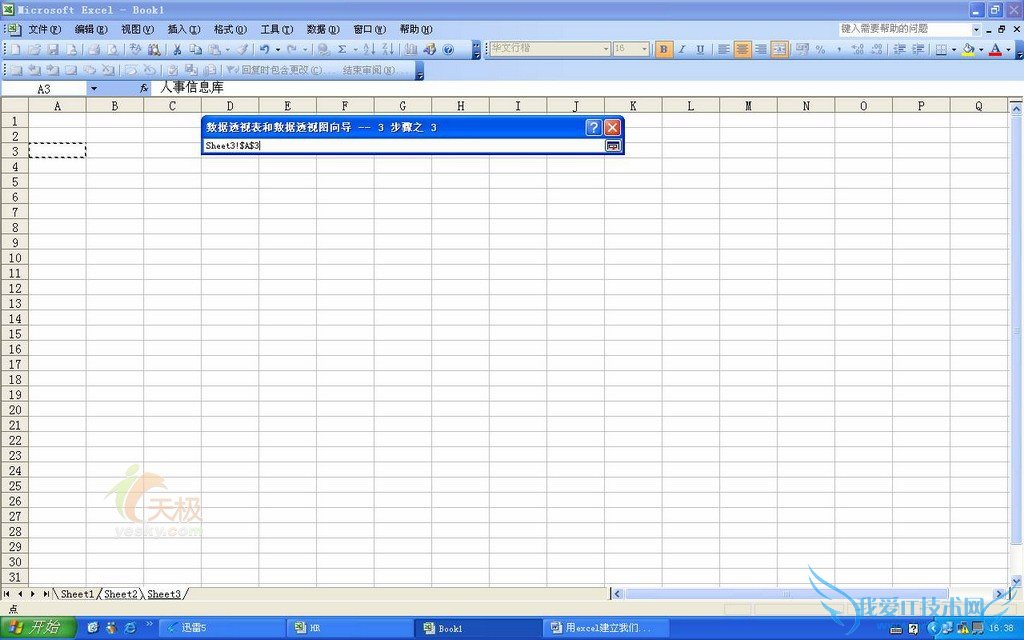Switch to 迅雷5 taskbar window
The height and width of the screenshot is (640, 1024).
[221, 628]
